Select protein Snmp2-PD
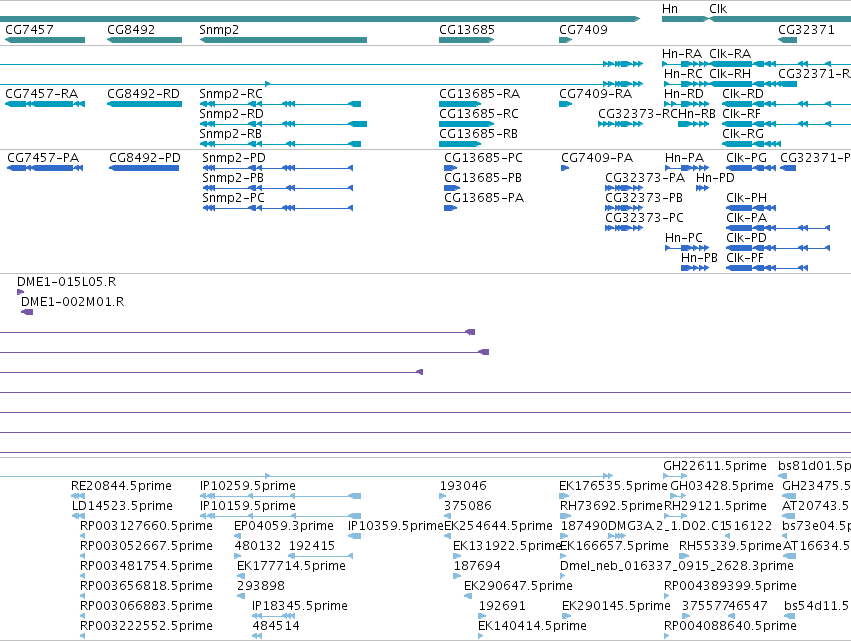This screenshot has width=851, height=641. (x=234, y=158)
